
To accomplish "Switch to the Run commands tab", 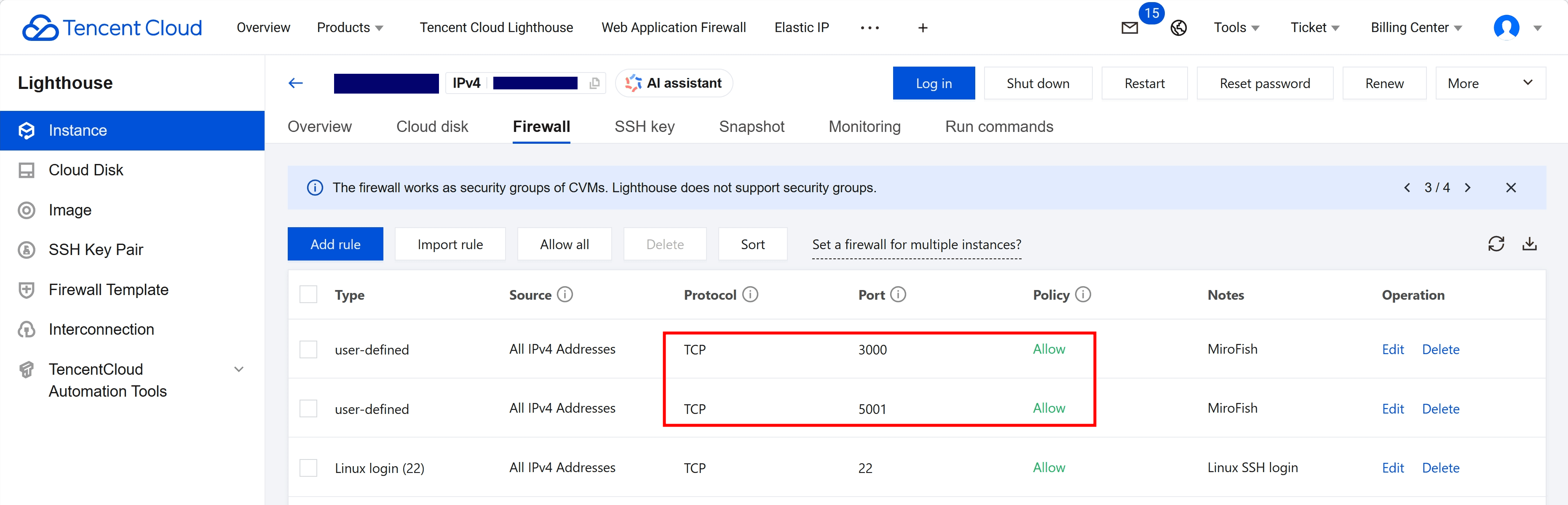I will click(999, 127).
